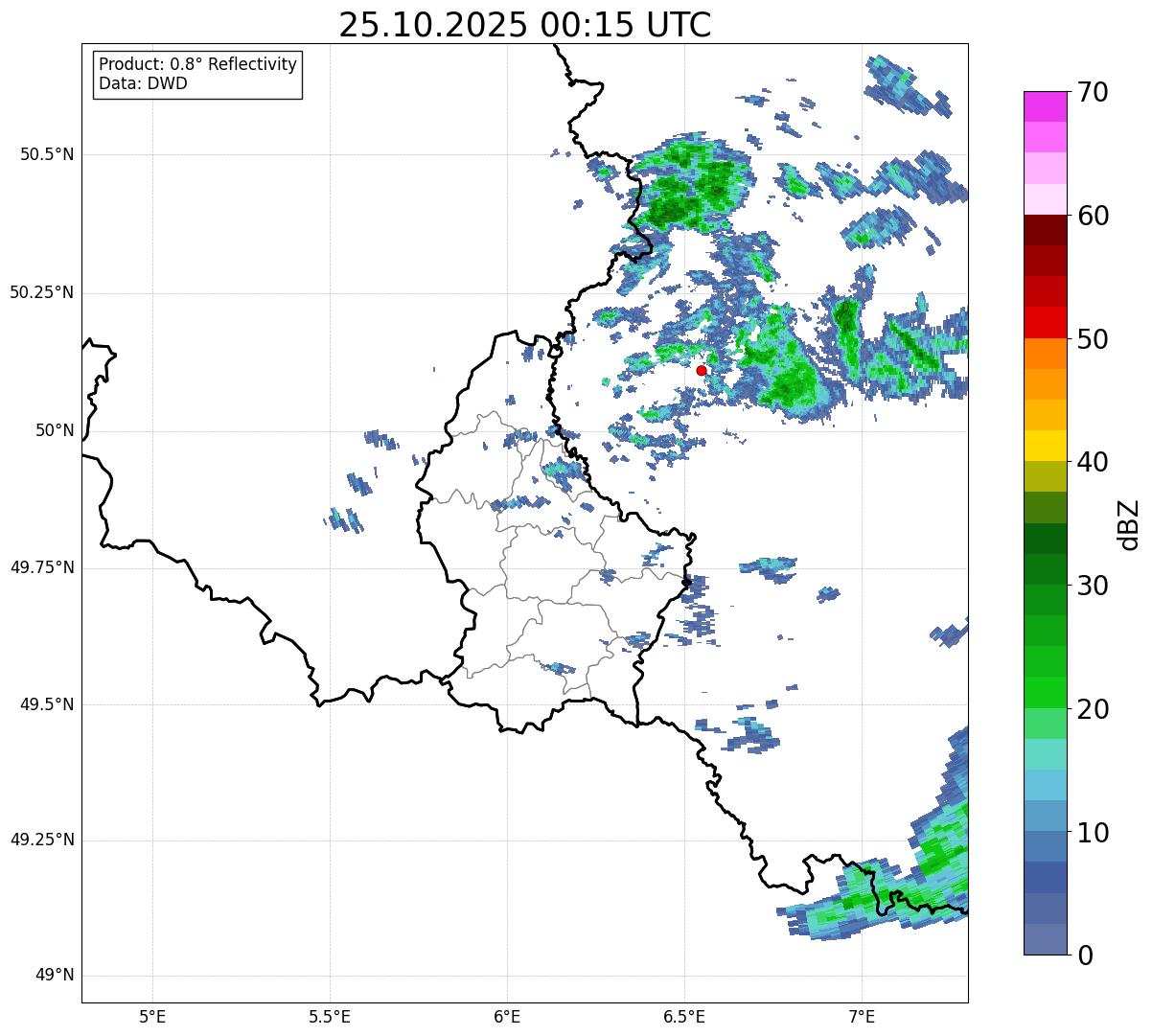1152x1036 pixels.
Task: Click the "Data: DWD" text
Action: [143, 83]
